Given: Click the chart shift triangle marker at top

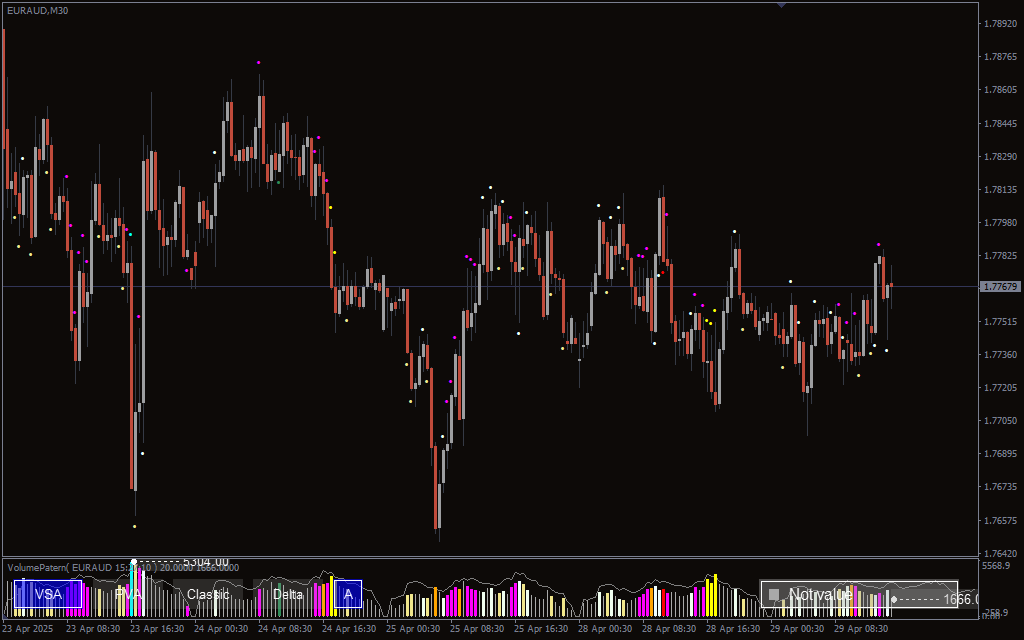Looking at the screenshot, I should (781, 5).
